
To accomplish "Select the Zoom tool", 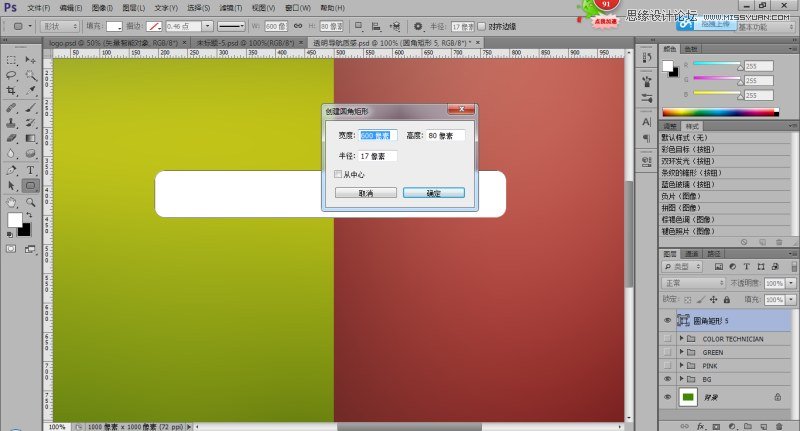I will 31,202.
